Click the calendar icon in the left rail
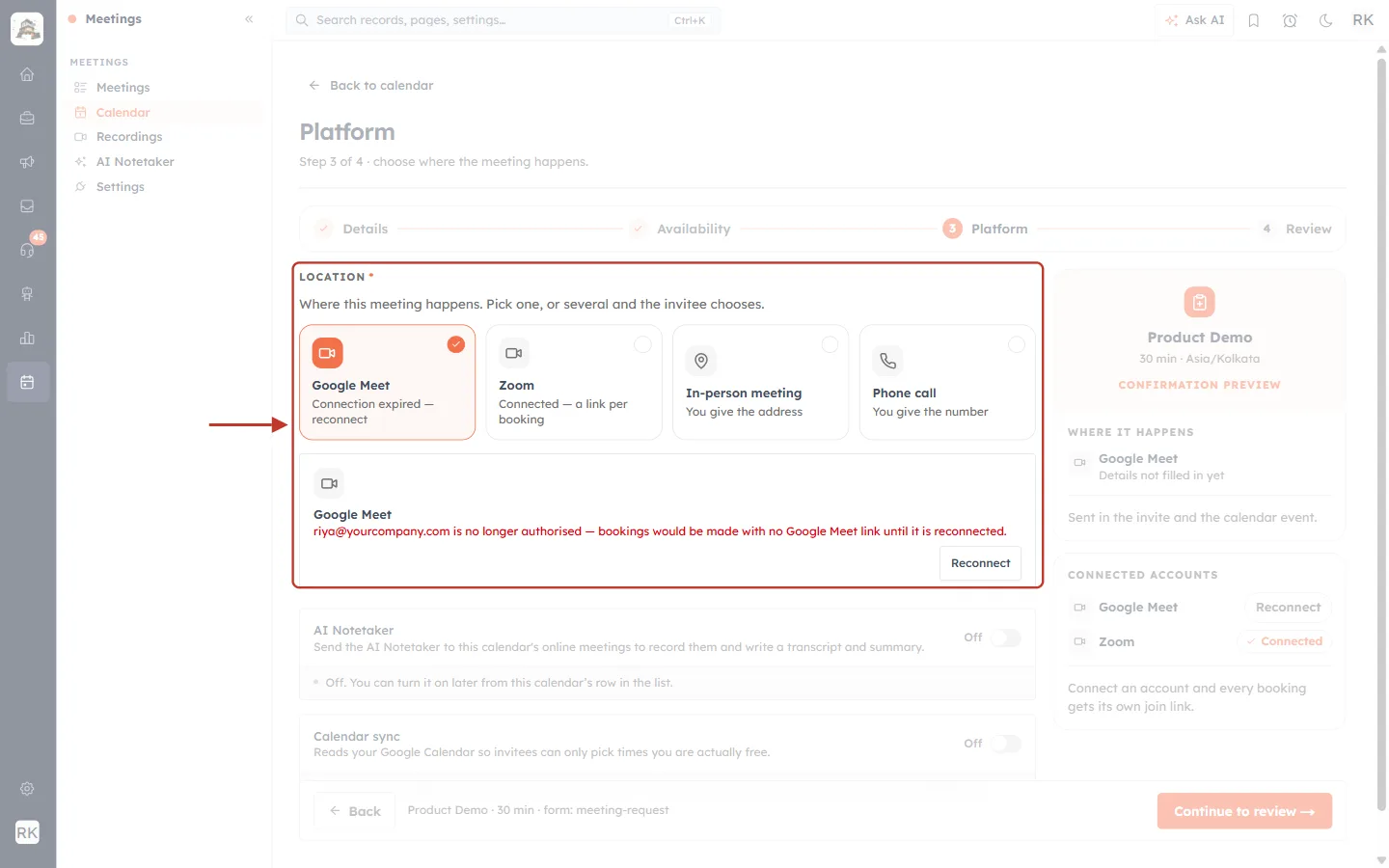Image resolution: width=1389 pixels, height=868 pixels. [x=27, y=382]
